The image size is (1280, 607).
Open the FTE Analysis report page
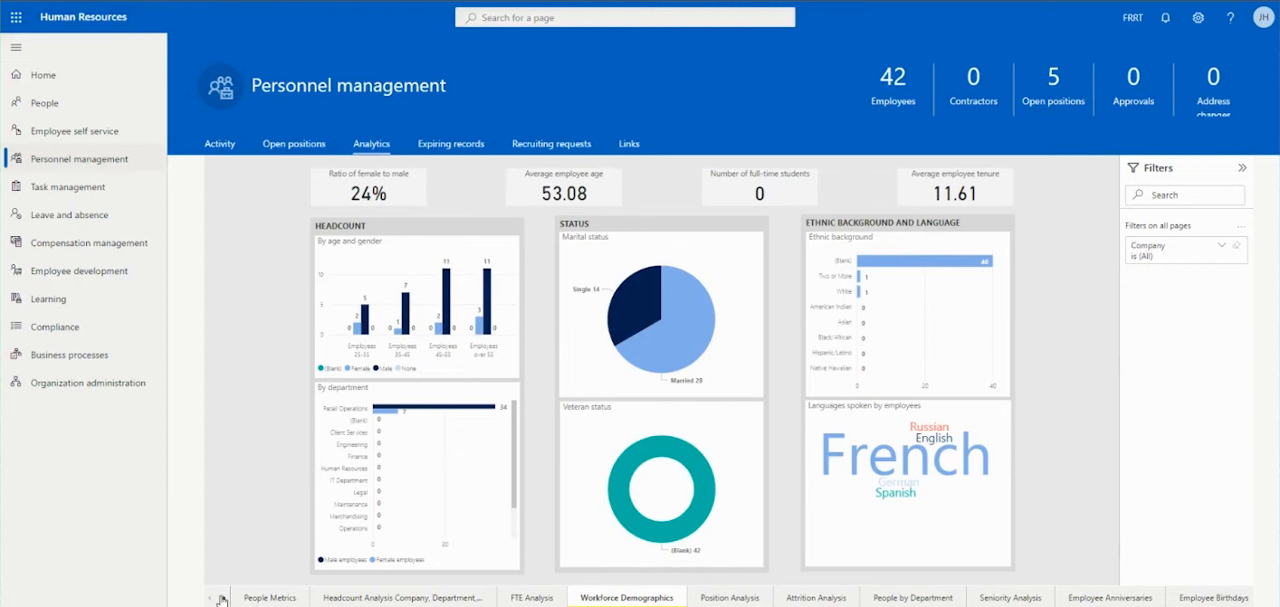click(x=532, y=598)
